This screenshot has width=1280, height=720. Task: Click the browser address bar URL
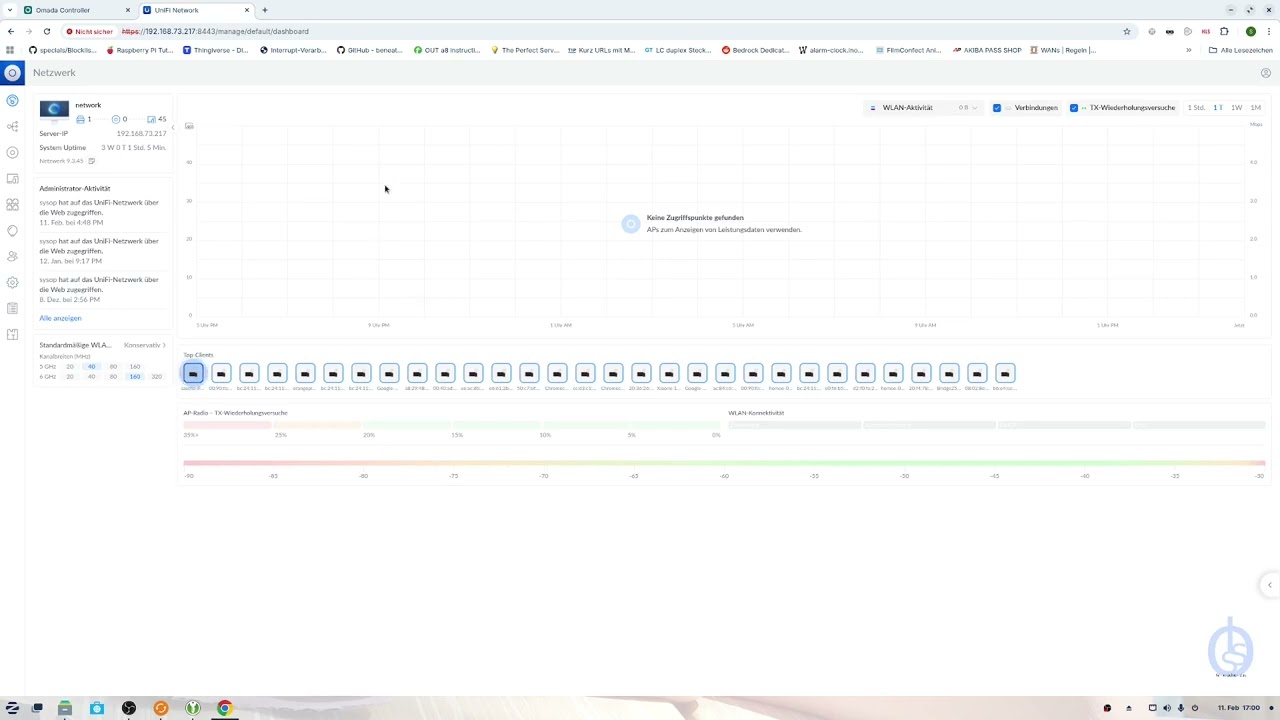click(x=215, y=31)
